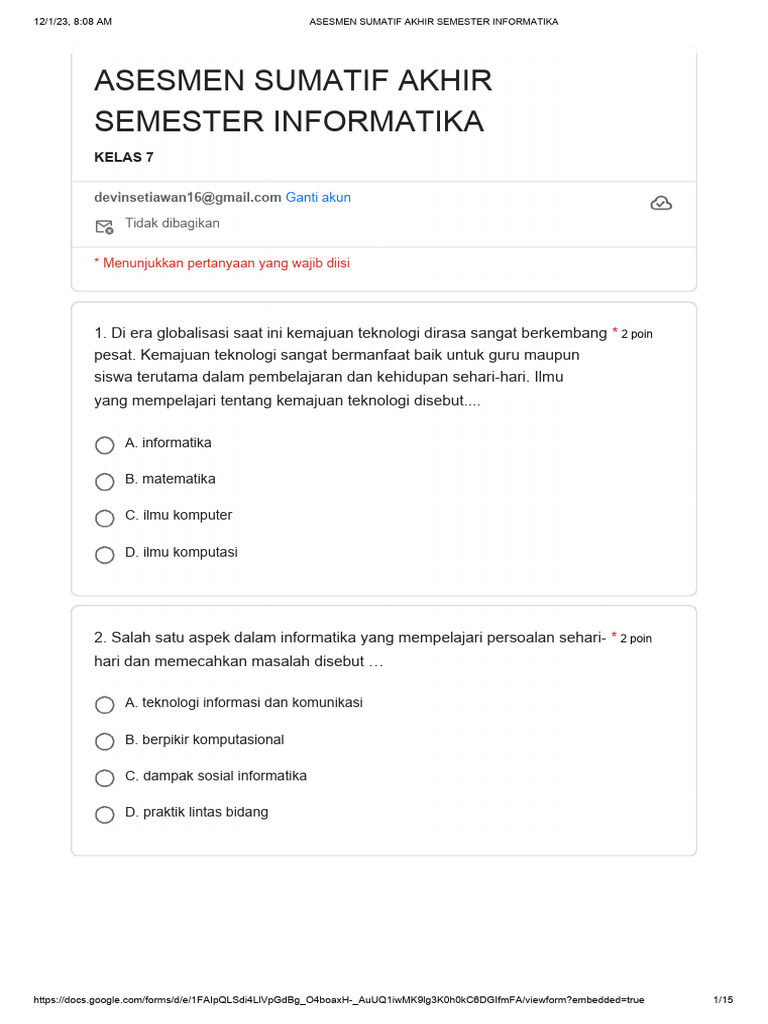Click question 2 text about aspek informatika
Image resolution: width=768 pixels, height=1024 pixels.
click(350, 649)
